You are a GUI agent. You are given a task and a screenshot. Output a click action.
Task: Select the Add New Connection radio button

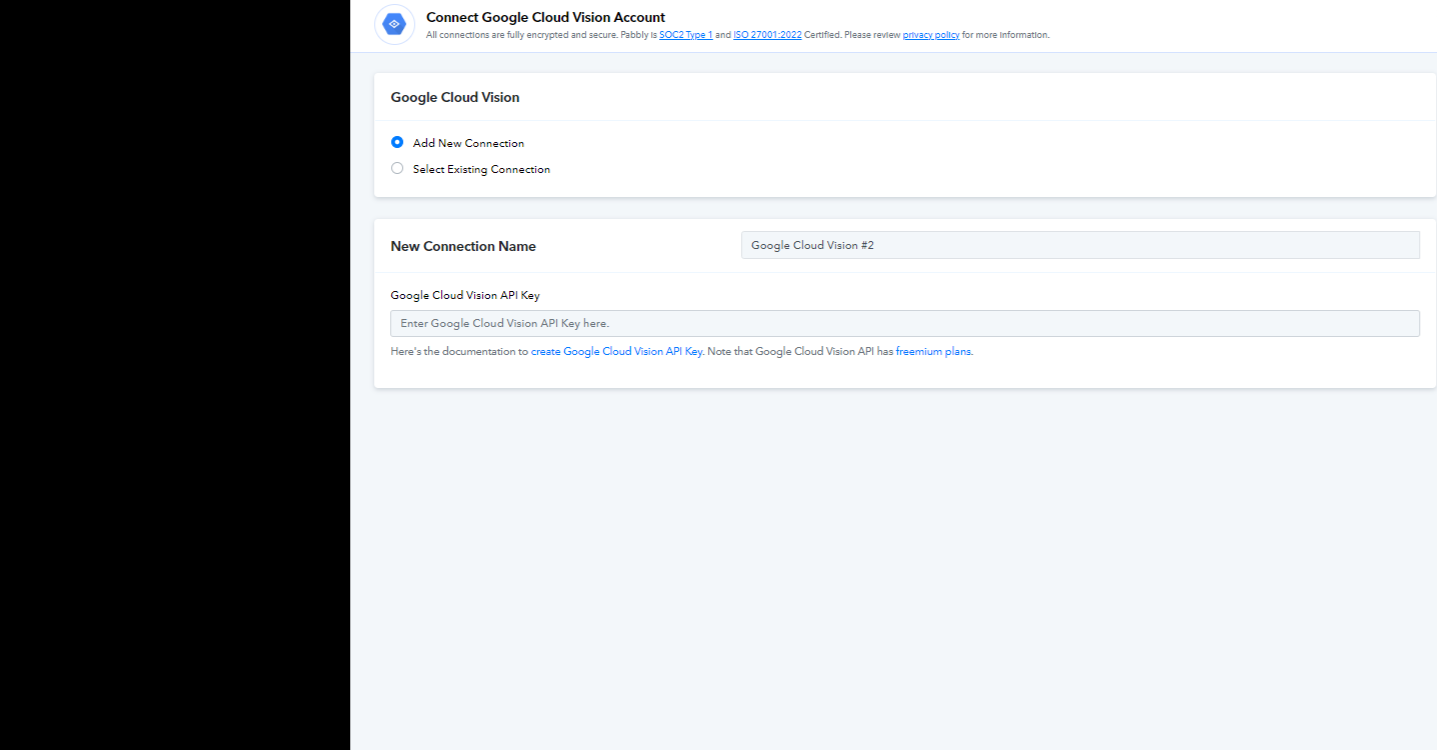pyautogui.click(x=397, y=143)
